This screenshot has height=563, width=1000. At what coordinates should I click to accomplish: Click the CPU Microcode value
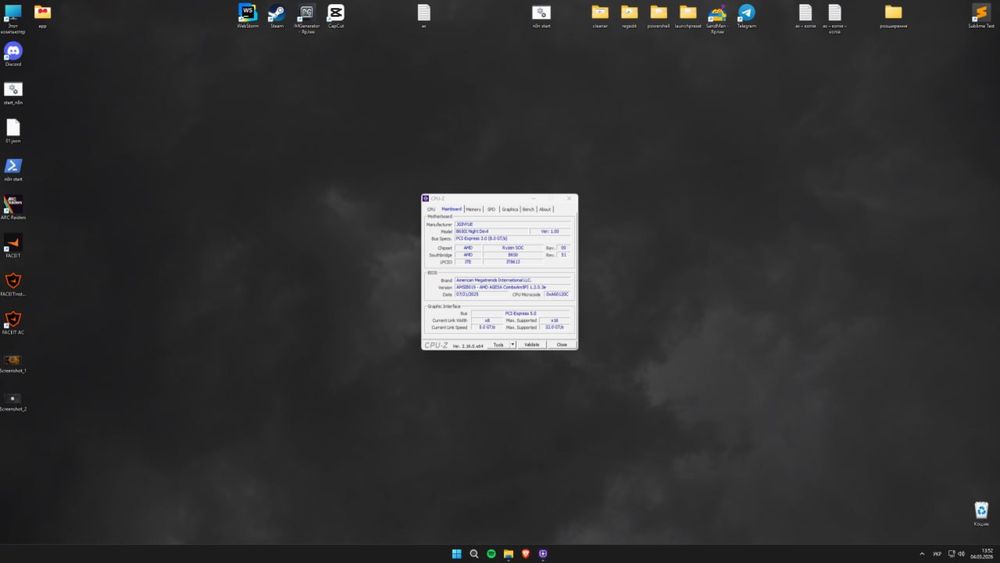[557, 294]
